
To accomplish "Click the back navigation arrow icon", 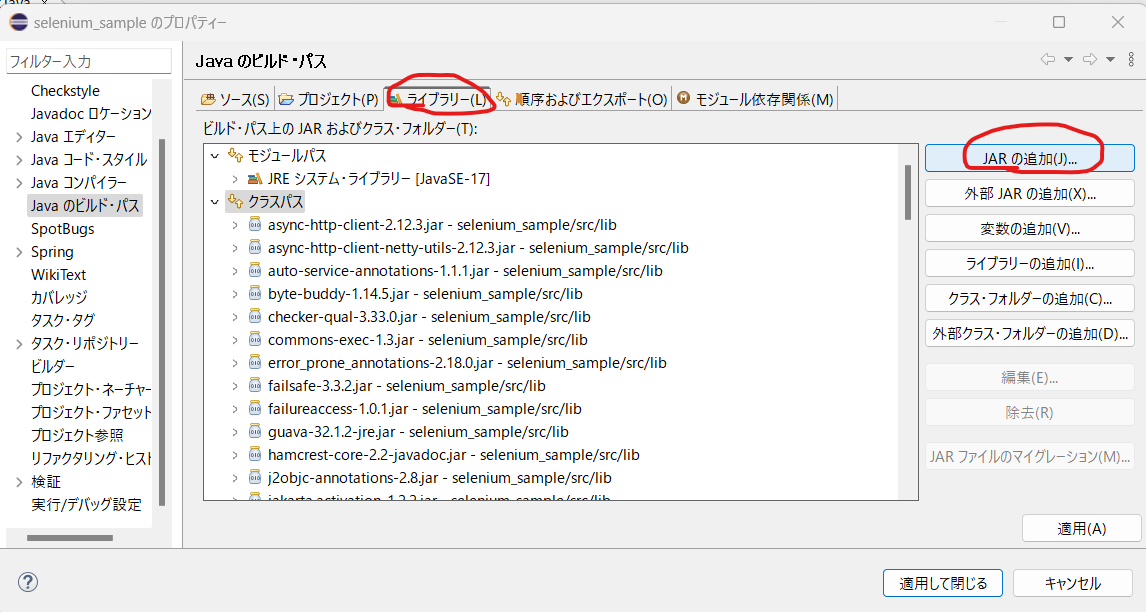I will coord(1048,59).
